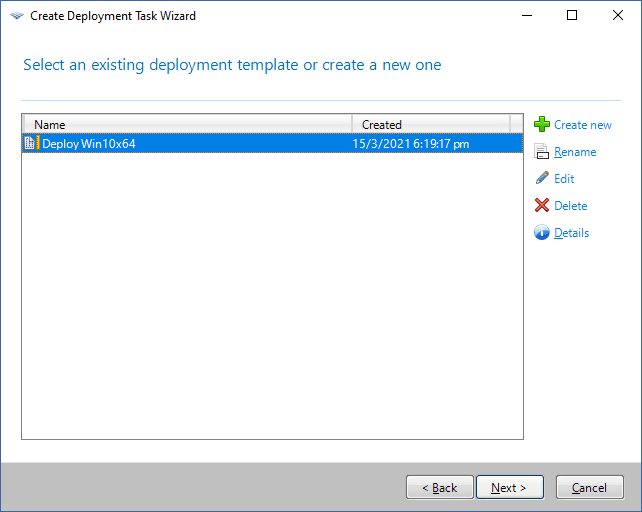The width and height of the screenshot is (642, 512).
Task: Click the Rename icon beside the list
Action: point(542,152)
